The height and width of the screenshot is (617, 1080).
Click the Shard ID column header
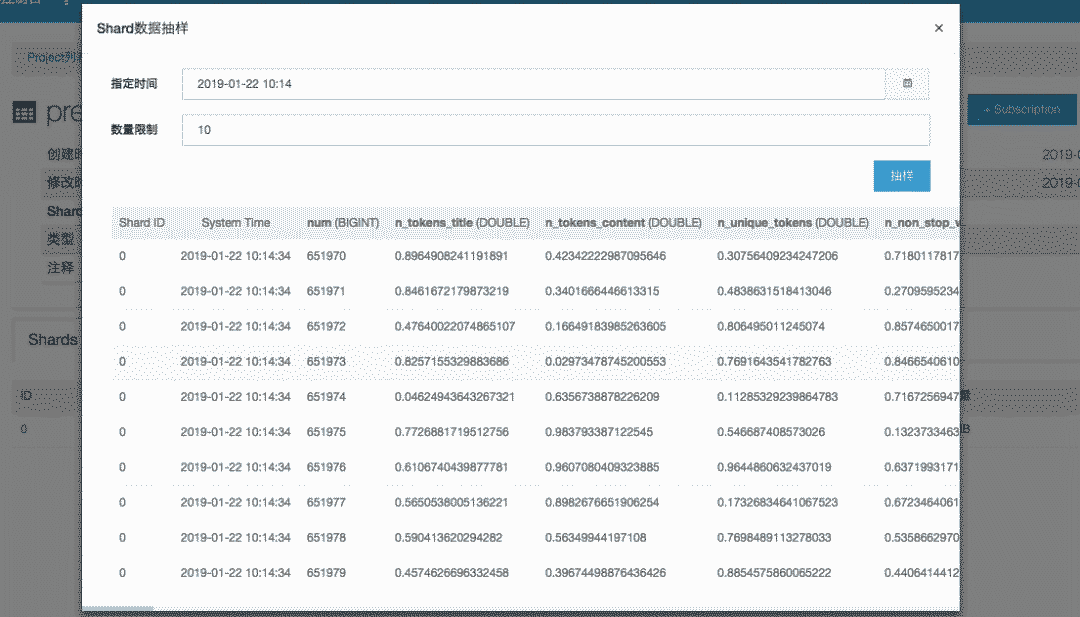(x=141, y=222)
